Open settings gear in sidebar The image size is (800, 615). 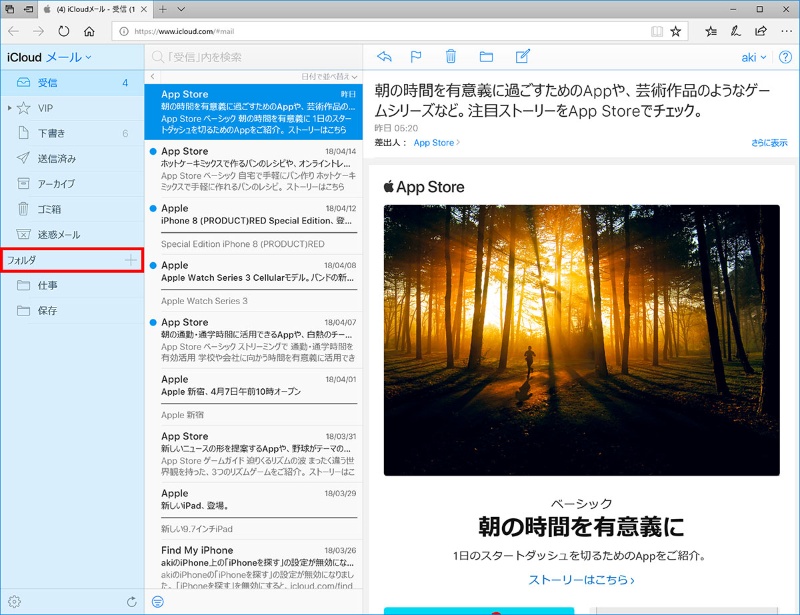14,601
